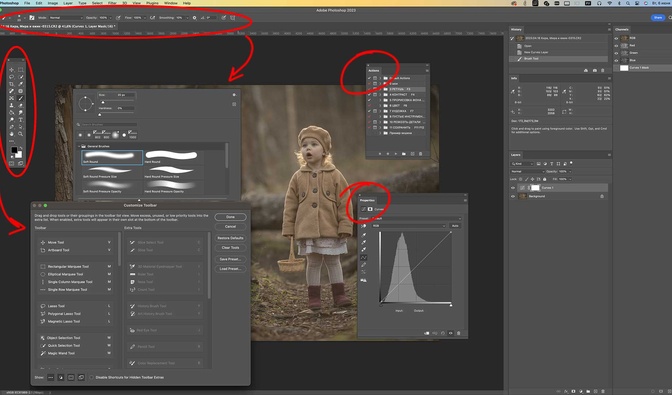Viewport: 672px width, 395px height.
Task: Select the Clone Stamp tool
Action: [x=12, y=105]
